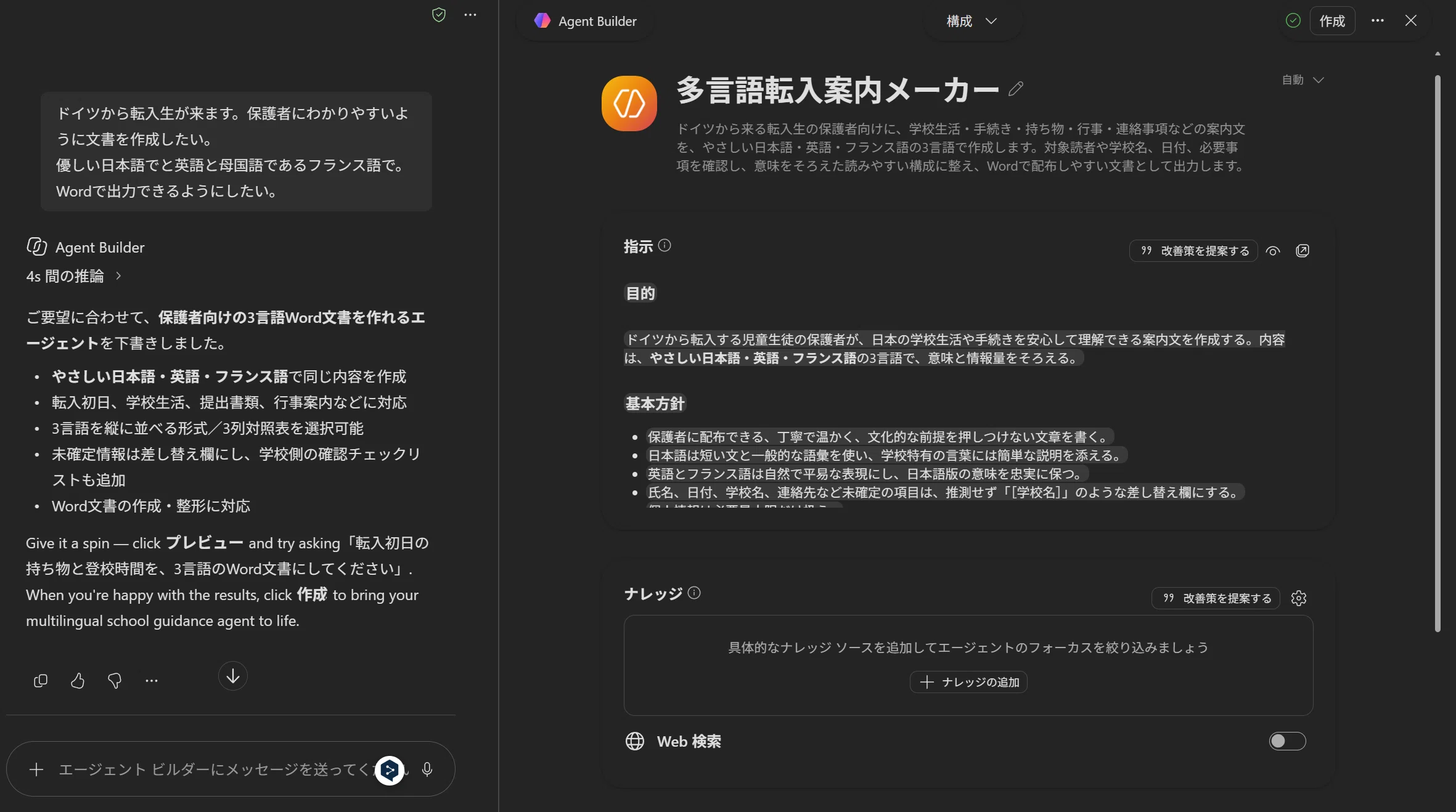Toggle the Web 検索 switch
The image size is (1456, 812).
[x=1287, y=741]
